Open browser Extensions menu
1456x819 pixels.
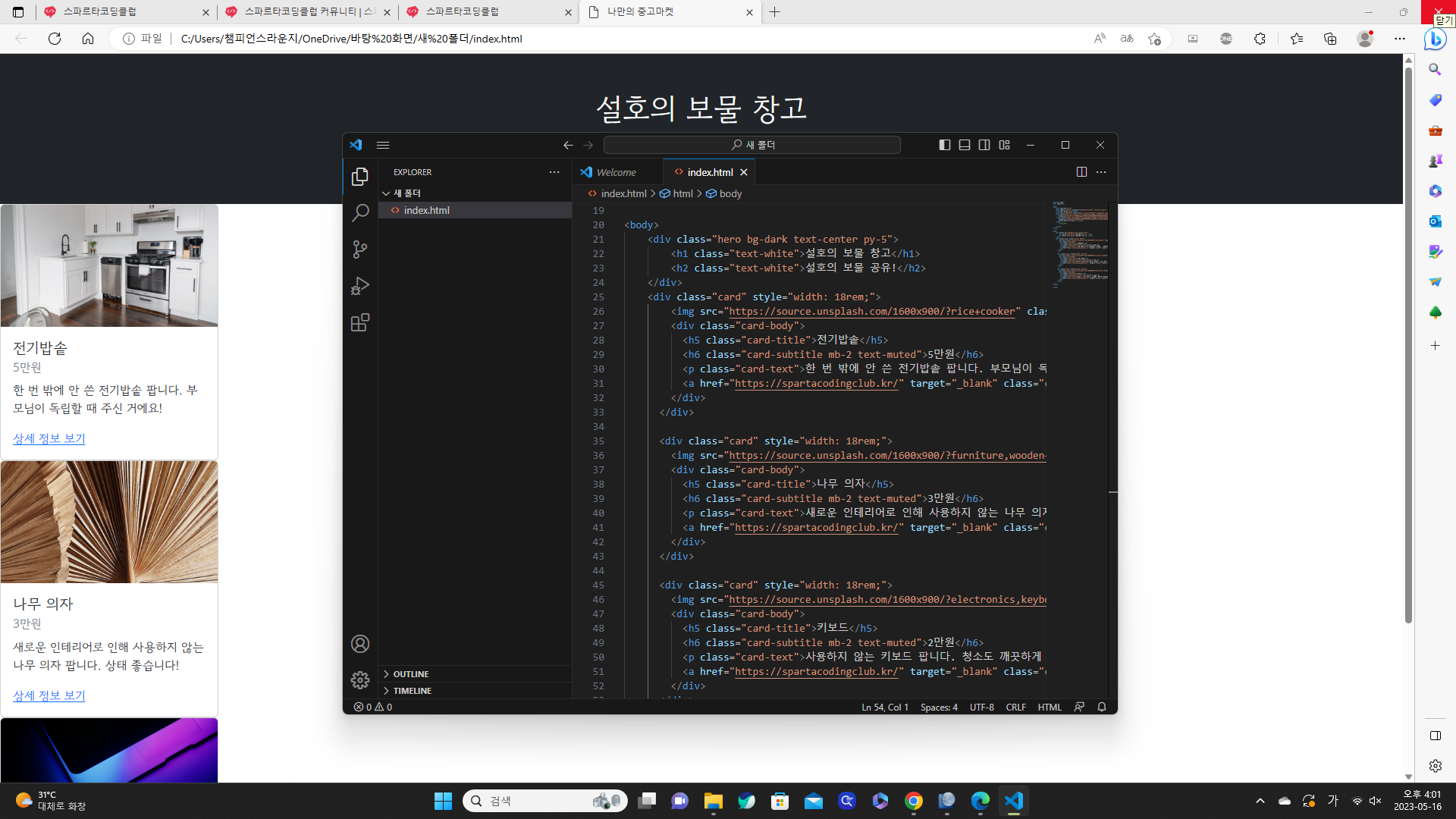coord(1260,39)
